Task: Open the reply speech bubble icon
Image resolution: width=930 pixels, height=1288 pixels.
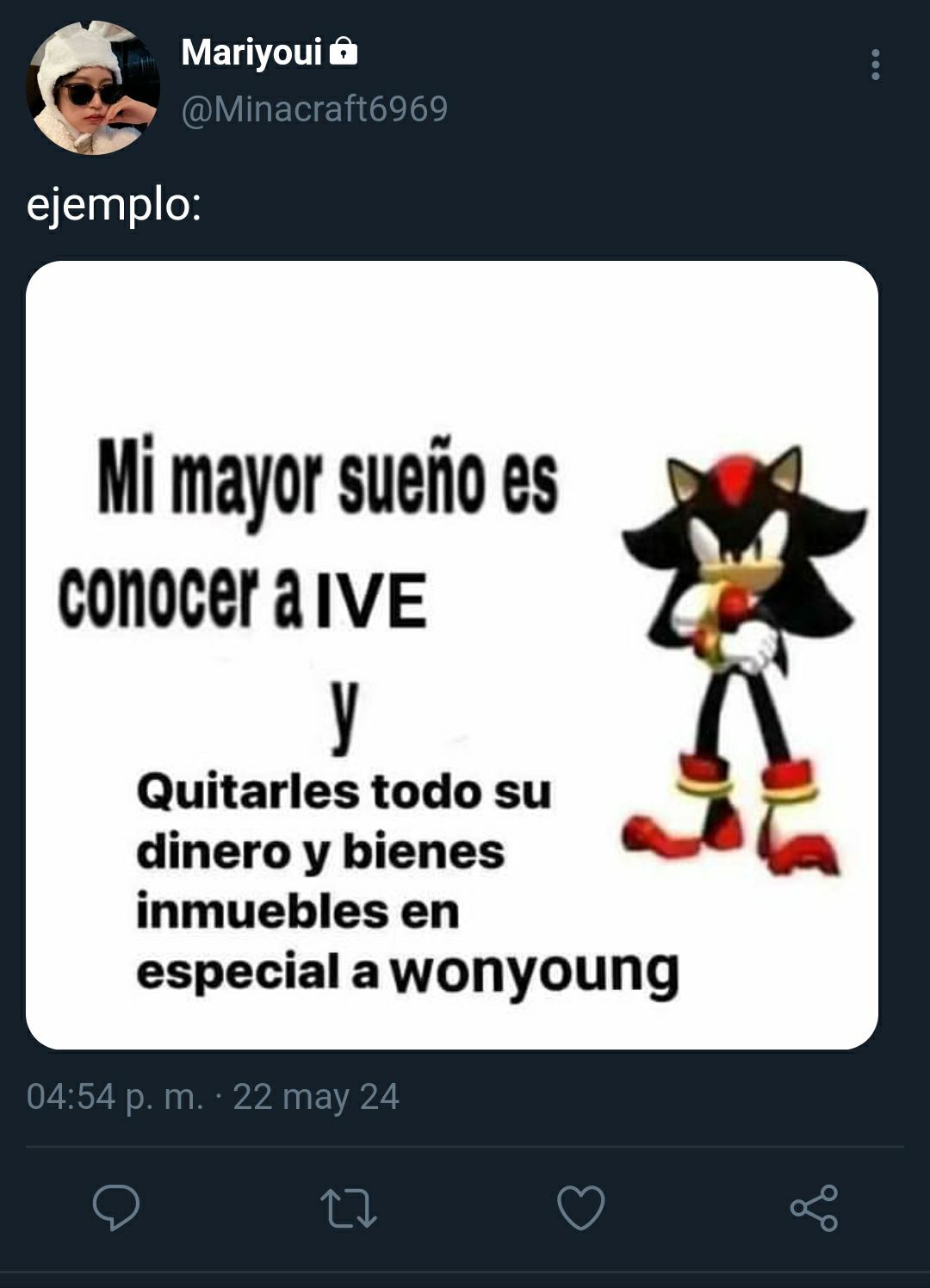Action: [116, 1207]
